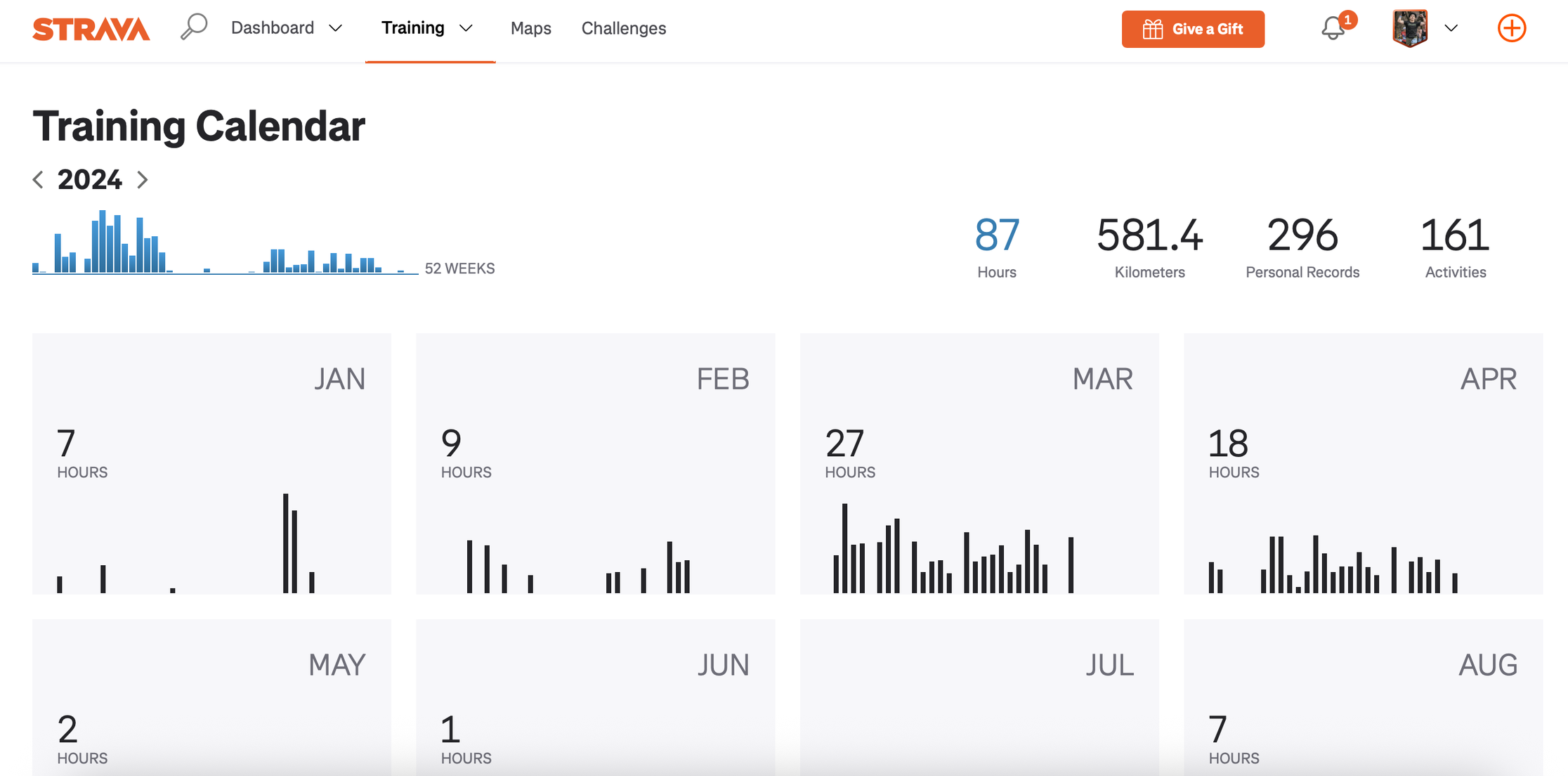Open the JUL month card

point(979,697)
